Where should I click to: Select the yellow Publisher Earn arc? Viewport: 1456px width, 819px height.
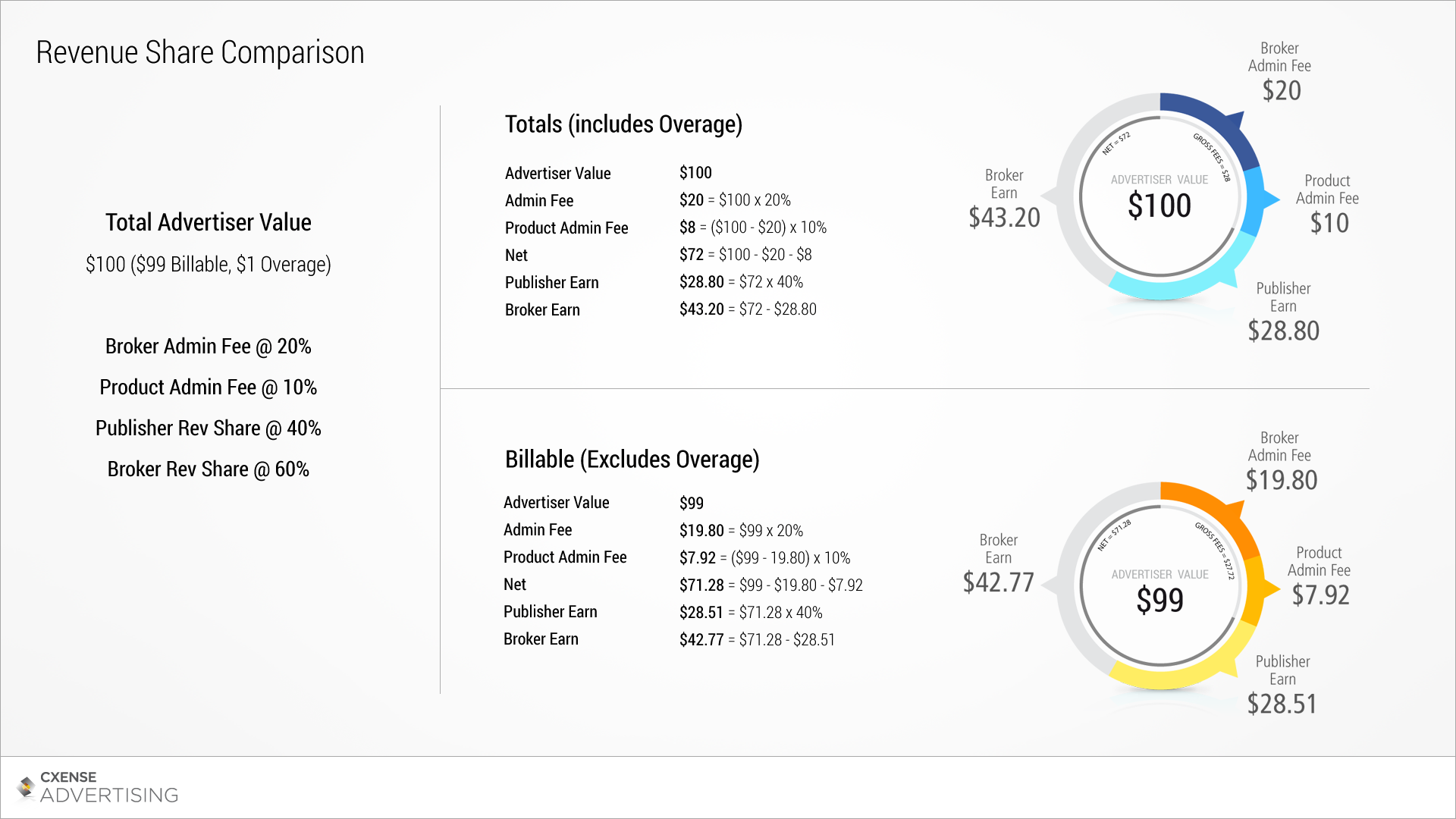(x=1183, y=667)
